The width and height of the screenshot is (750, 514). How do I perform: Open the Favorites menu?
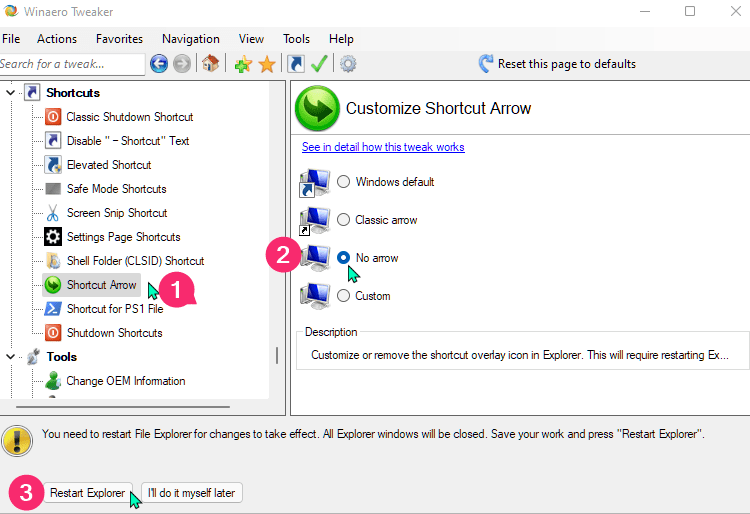tap(119, 39)
